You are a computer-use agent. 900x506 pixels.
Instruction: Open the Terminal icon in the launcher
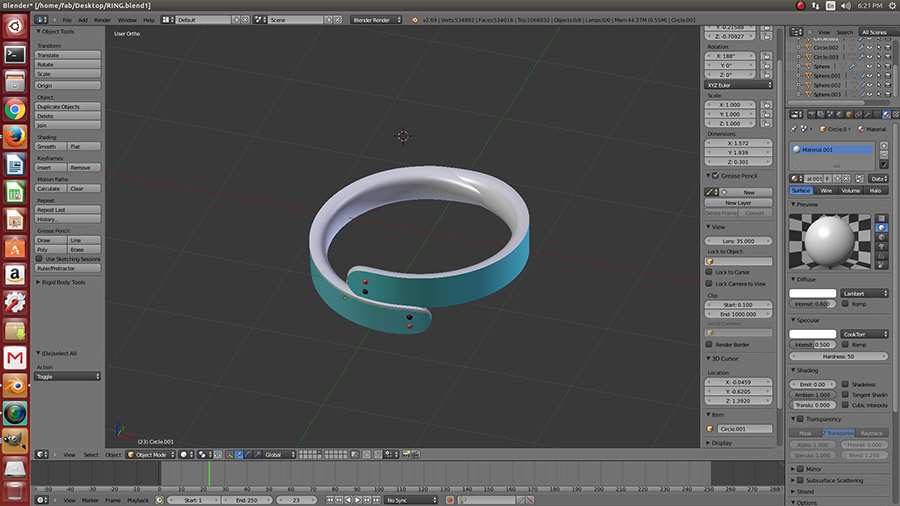14,54
